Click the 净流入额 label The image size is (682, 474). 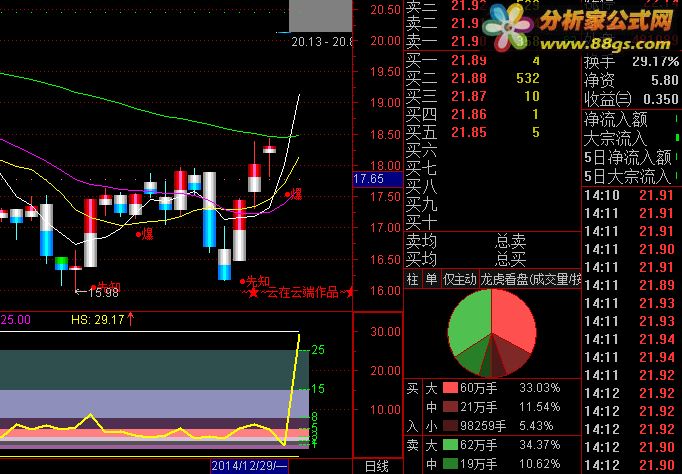615,119
